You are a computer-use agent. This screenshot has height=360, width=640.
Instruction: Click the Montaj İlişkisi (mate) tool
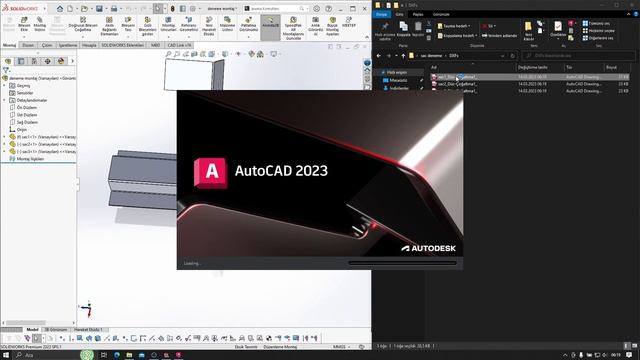coord(40,24)
